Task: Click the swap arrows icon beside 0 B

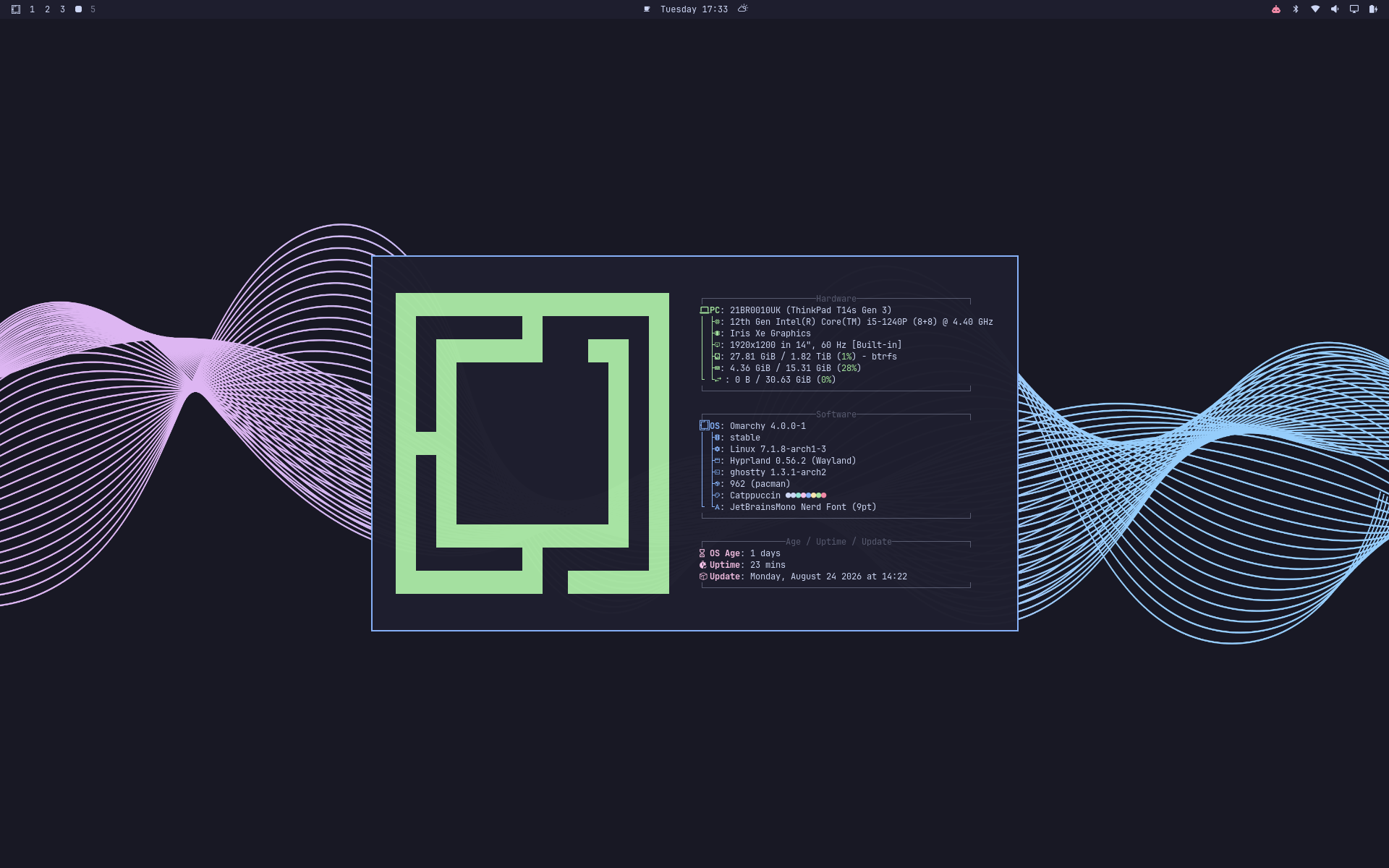Action: [x=718, y=379]
